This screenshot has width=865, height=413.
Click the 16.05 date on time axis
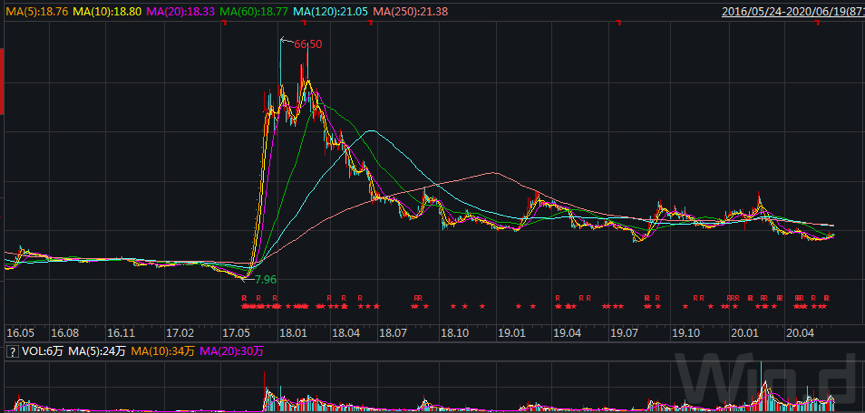[21, 331]
